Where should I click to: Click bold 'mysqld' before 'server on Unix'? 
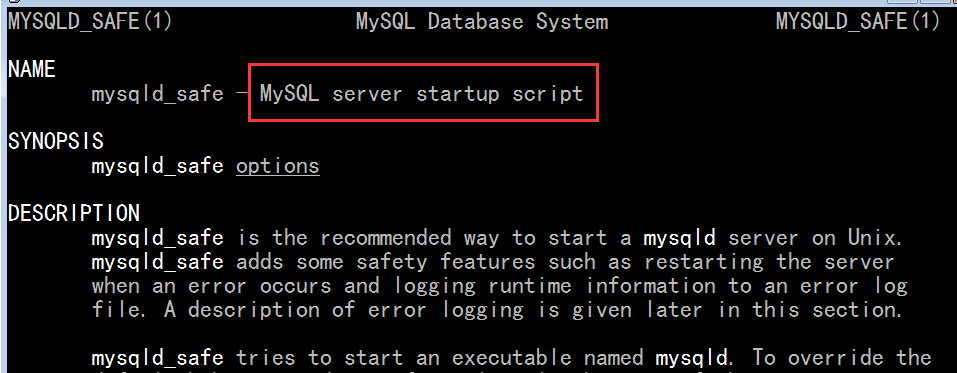point(679,237)
